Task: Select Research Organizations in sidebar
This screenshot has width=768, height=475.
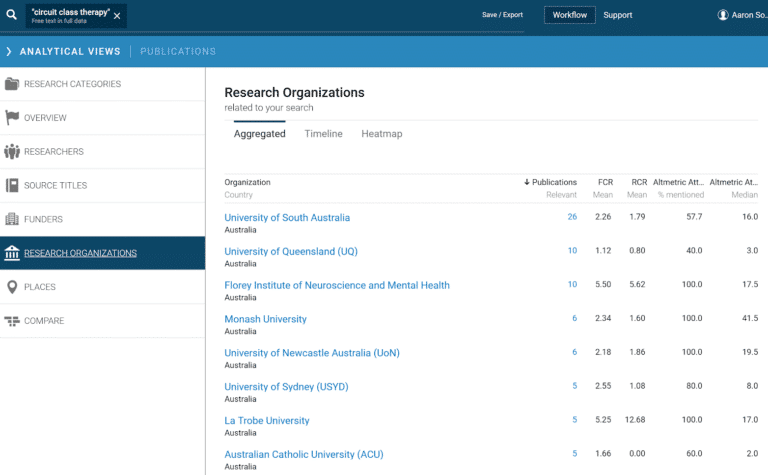Action: coord(102,253)
